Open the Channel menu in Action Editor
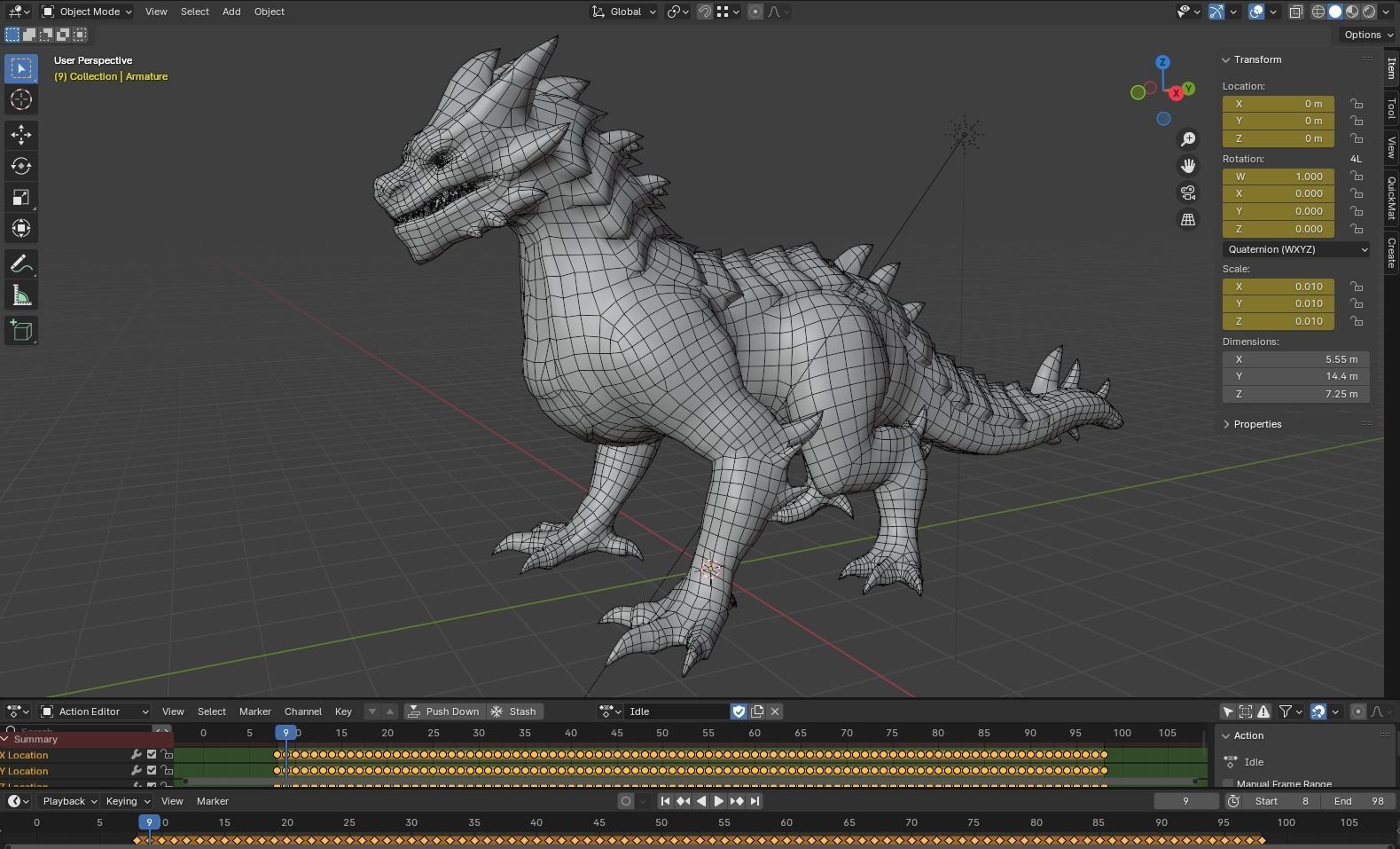1400x849 pixels. (302, 711)
